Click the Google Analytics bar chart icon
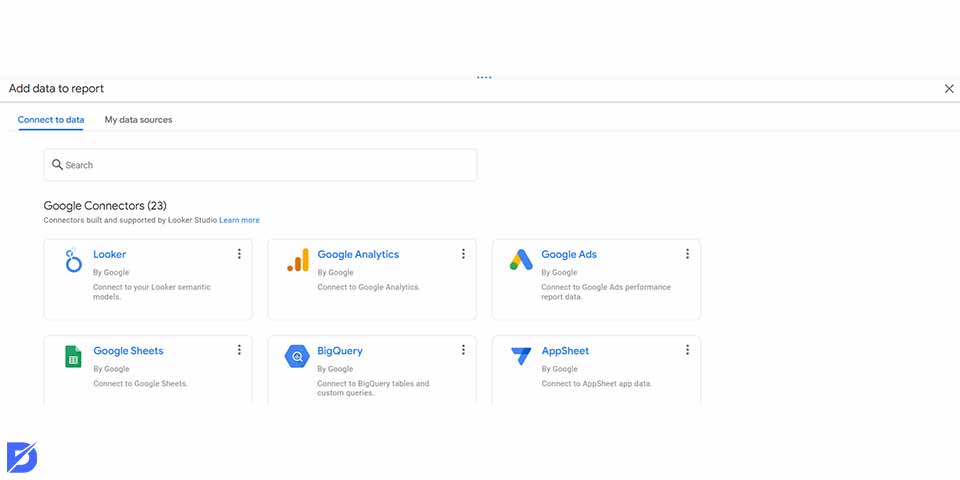Image resolution: width=960 pixels, height=480 pixels. [298, 260]
